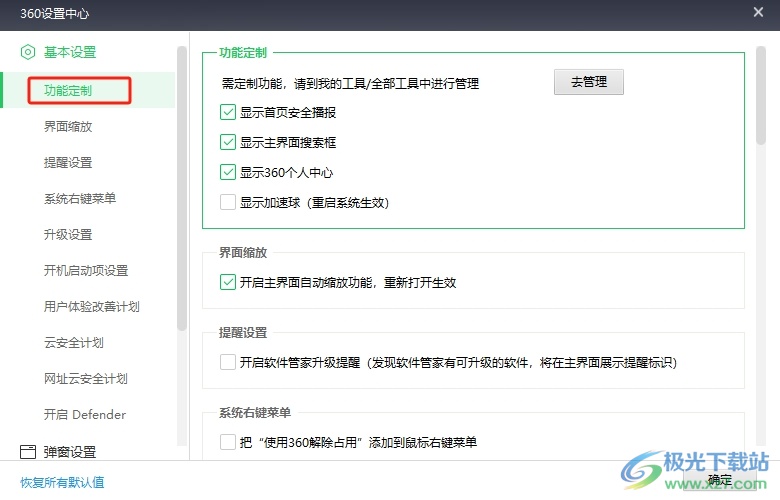
Task: Enable 开启软件管家升级提醒 checkbox
Action: pyautogui.click(x=228, y=362)
